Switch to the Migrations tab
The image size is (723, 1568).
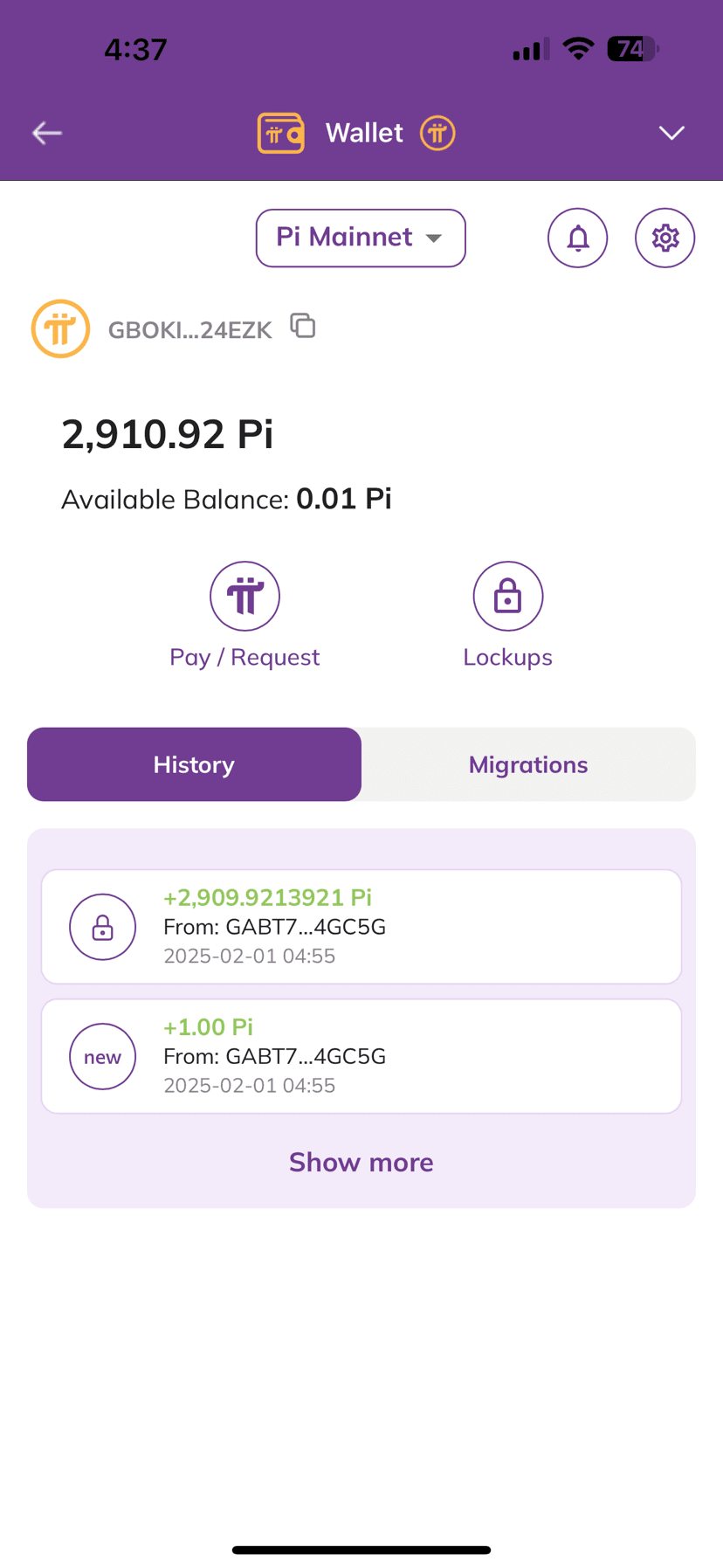pyautogui.click(x=528, y=764)
